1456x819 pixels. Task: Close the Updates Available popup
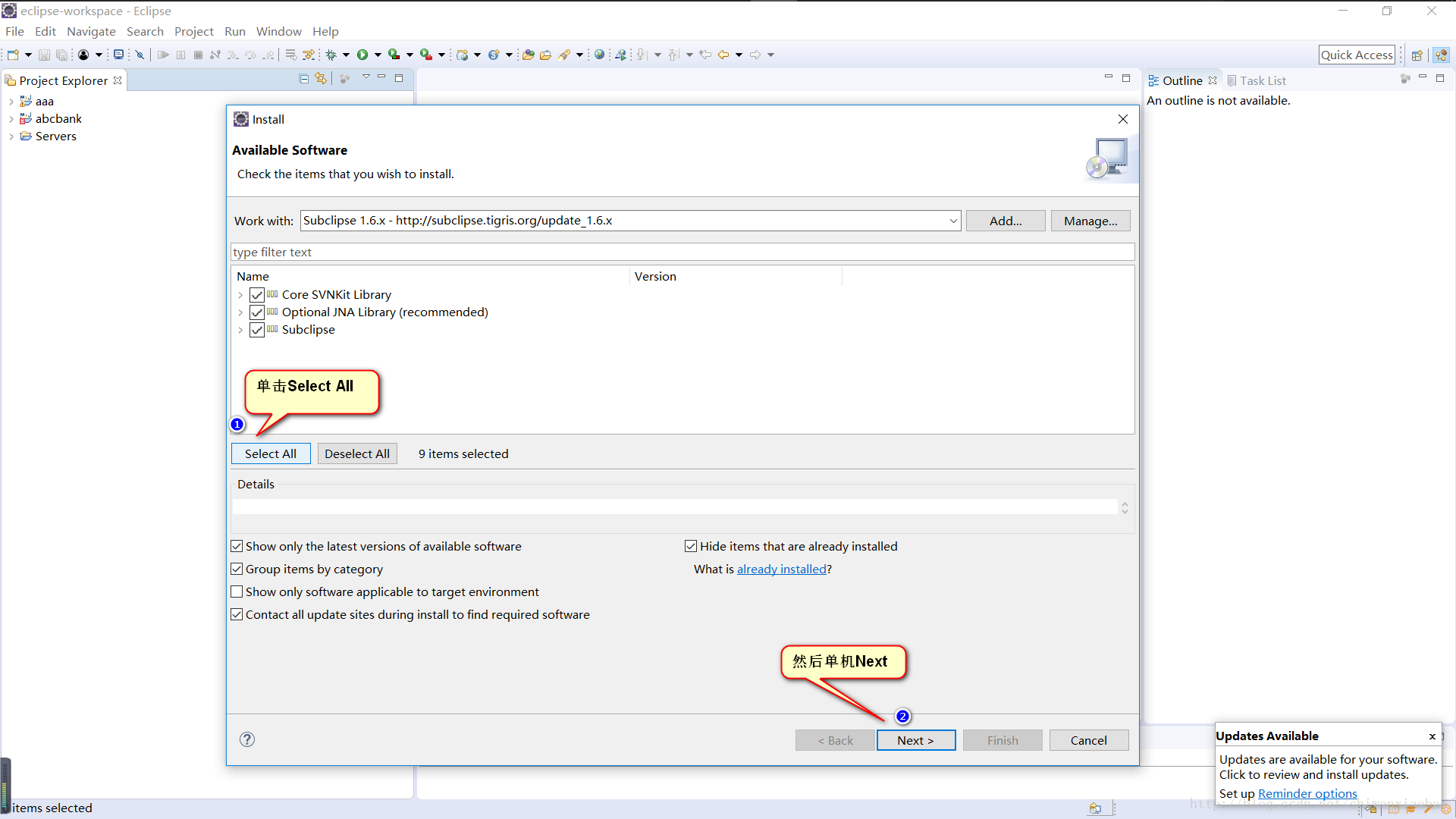pos(1432,736)
